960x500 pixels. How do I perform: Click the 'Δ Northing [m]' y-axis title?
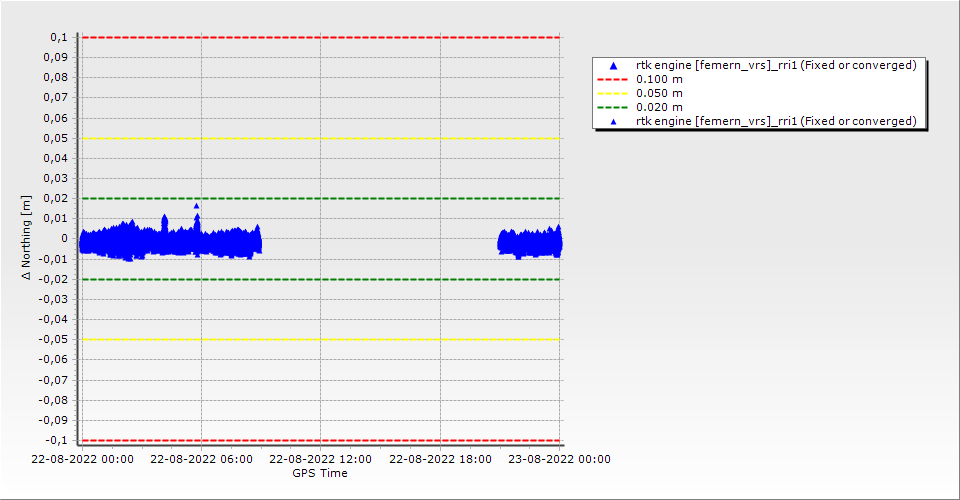(27, 238)
